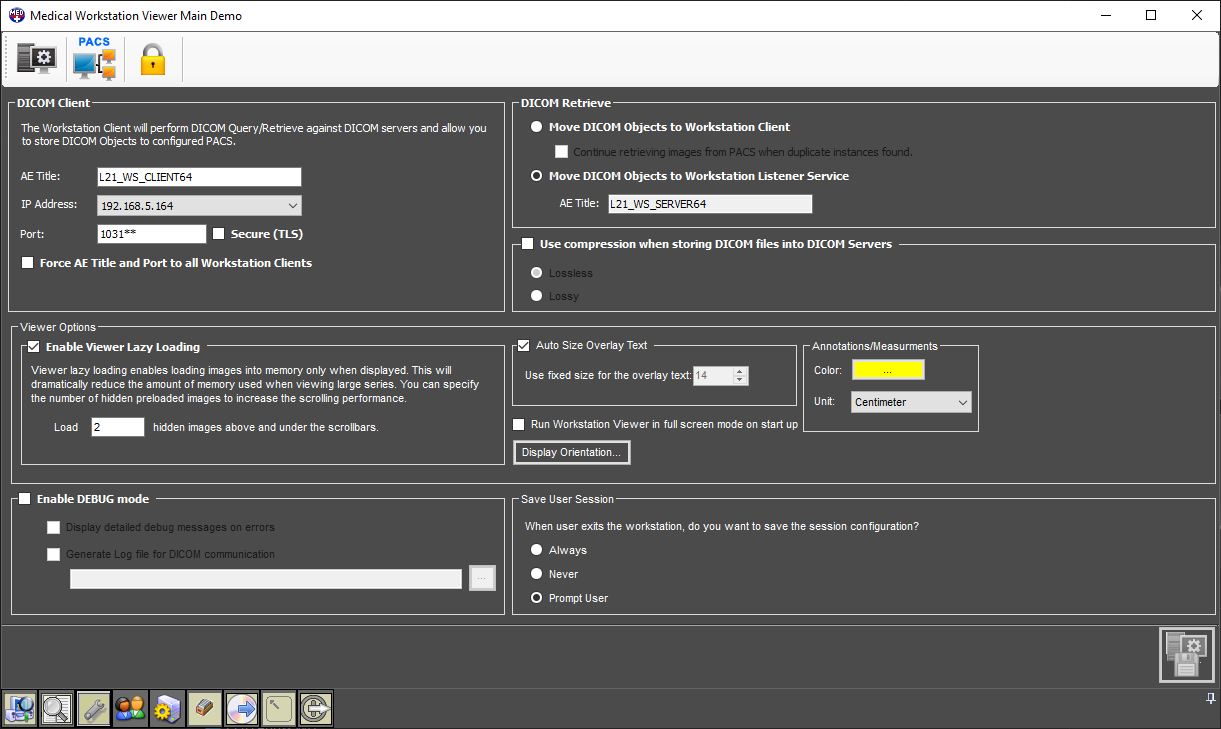
Task: Enable the Secure (TLS) checkbox
Action: coord(220,234)
